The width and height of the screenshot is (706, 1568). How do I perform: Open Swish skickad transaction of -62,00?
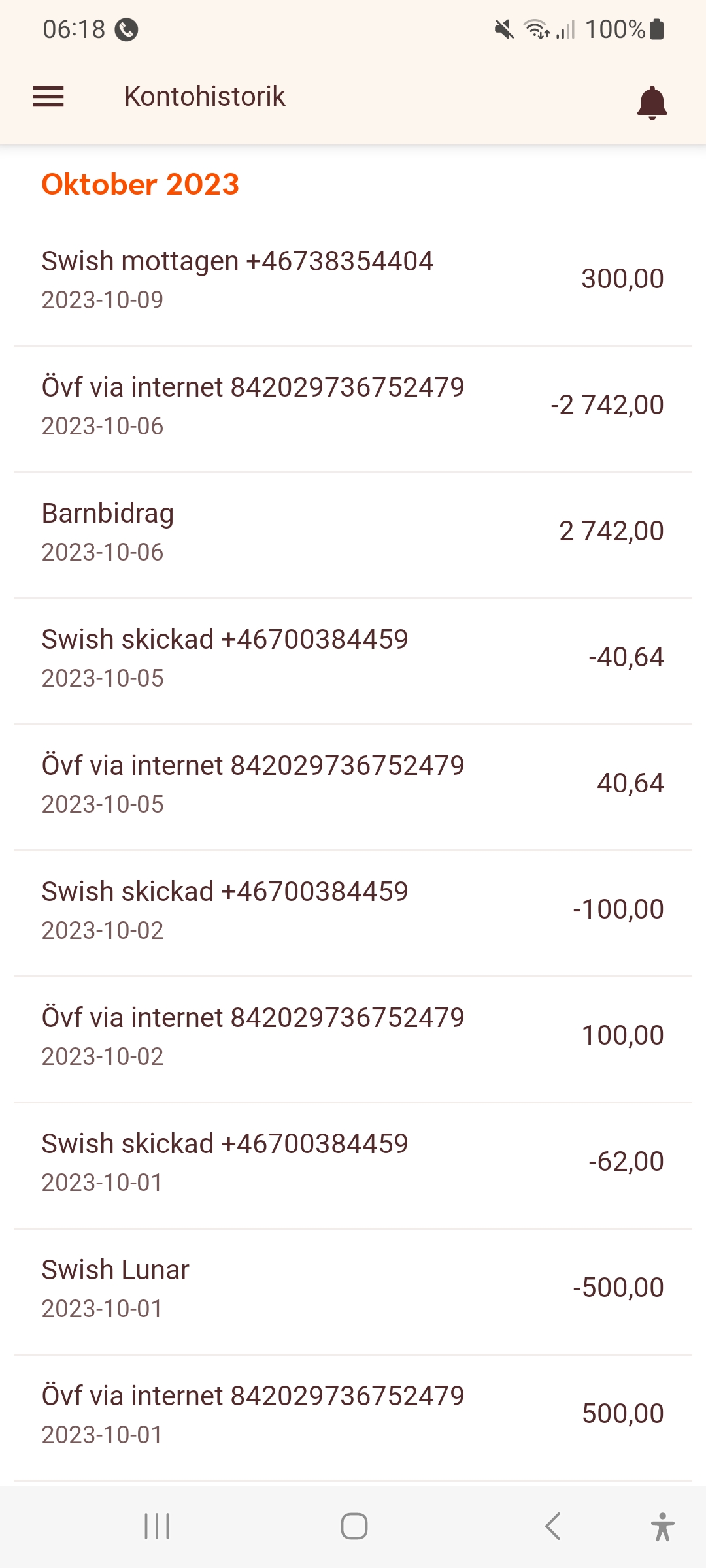(353, 1162)
